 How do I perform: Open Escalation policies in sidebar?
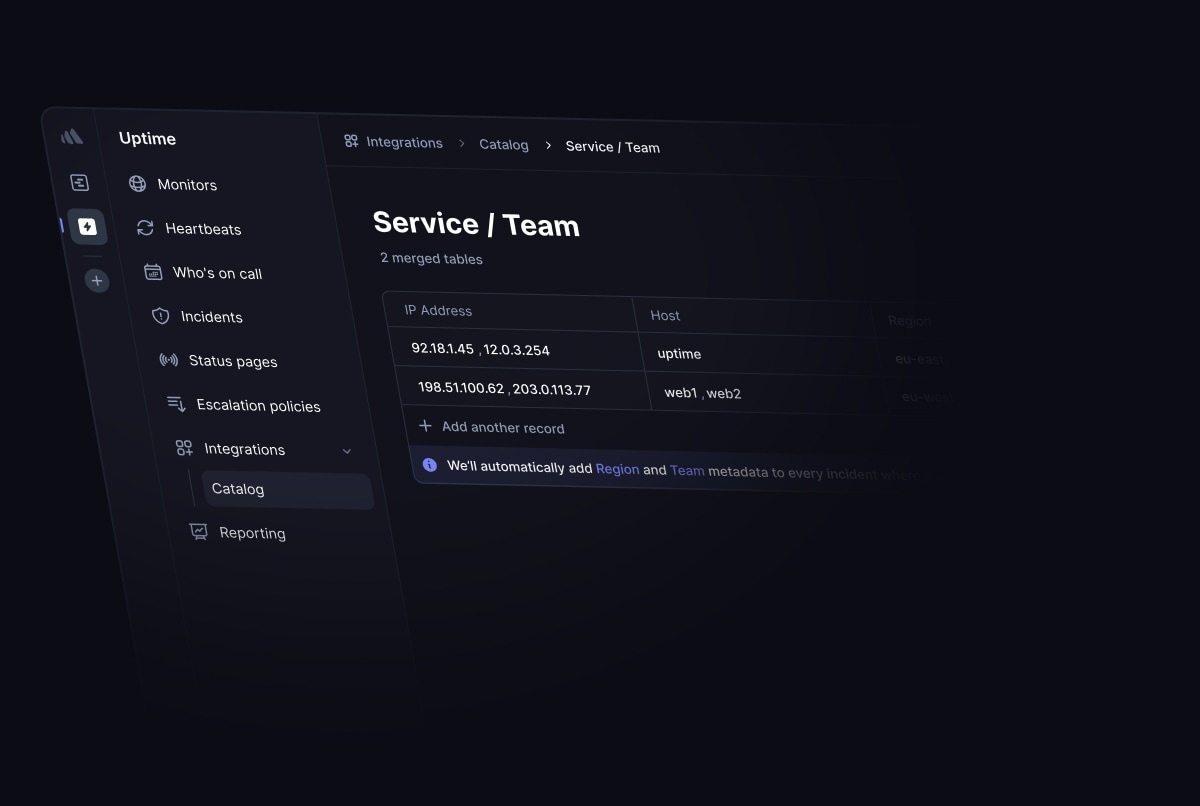point(258,405)
